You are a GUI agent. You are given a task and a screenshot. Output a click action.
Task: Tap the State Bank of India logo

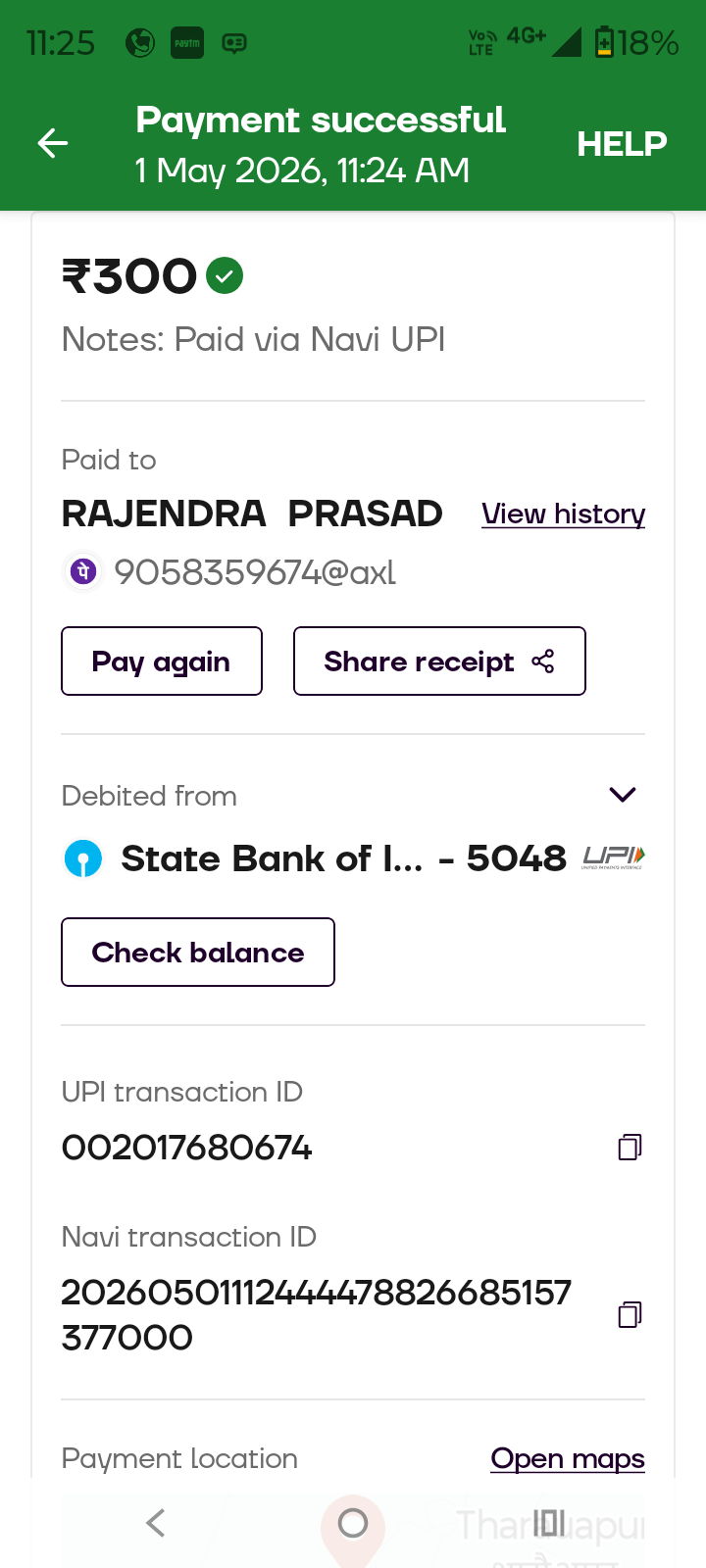pyautogui.click(x=83, y=858)
